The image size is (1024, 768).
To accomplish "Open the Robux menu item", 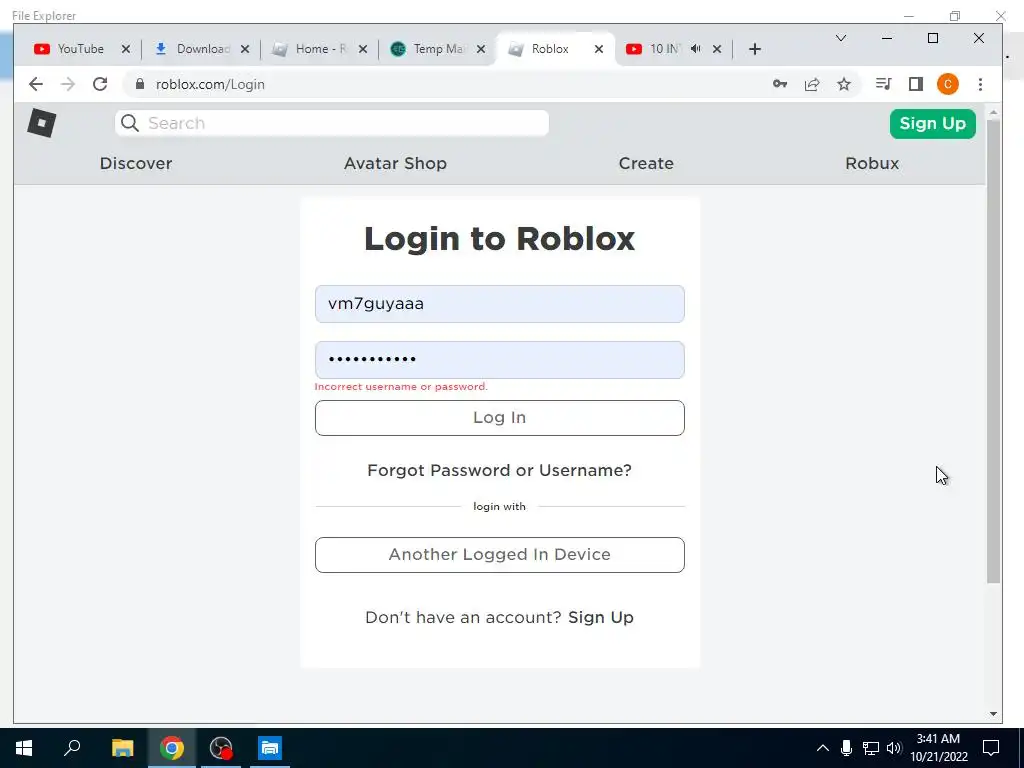I will [x=872, y=163].
